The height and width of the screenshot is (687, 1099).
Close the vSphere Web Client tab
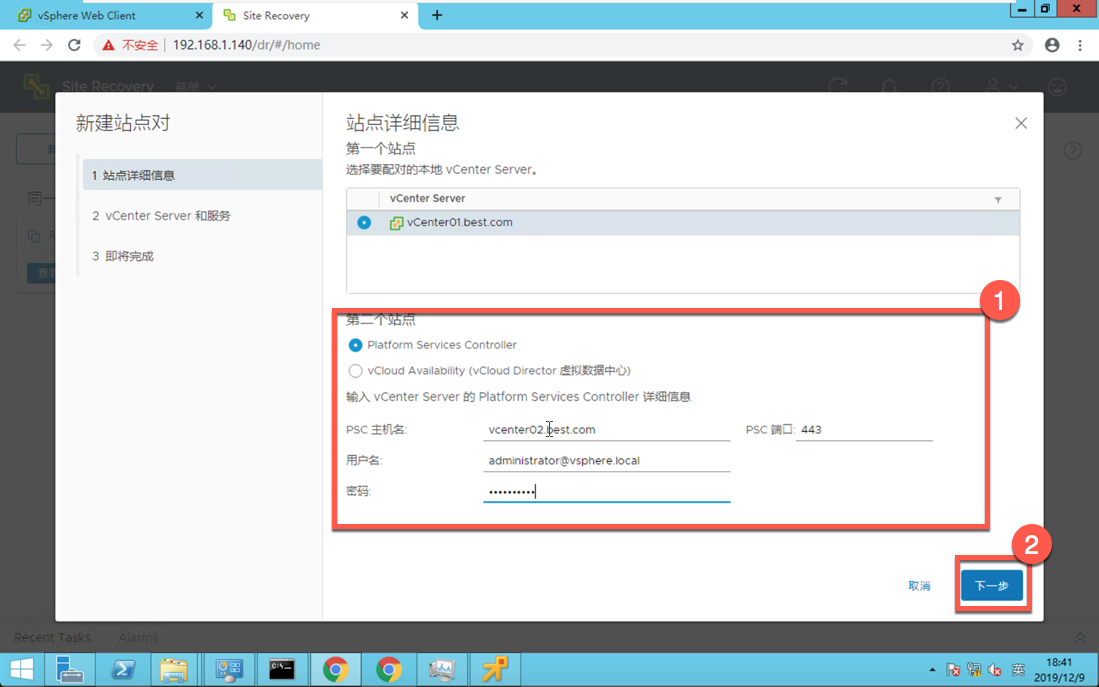(199, 15)
